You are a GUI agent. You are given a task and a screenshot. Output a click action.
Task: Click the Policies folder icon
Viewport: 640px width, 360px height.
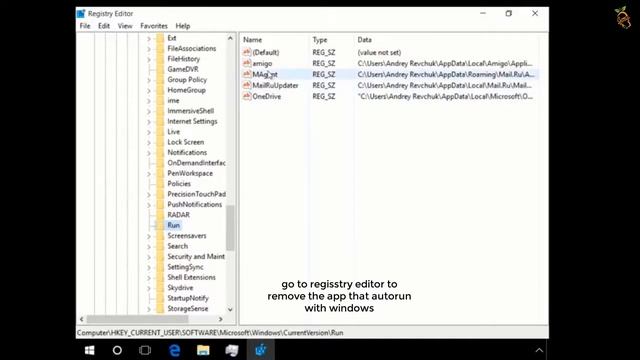coord(160,184)
